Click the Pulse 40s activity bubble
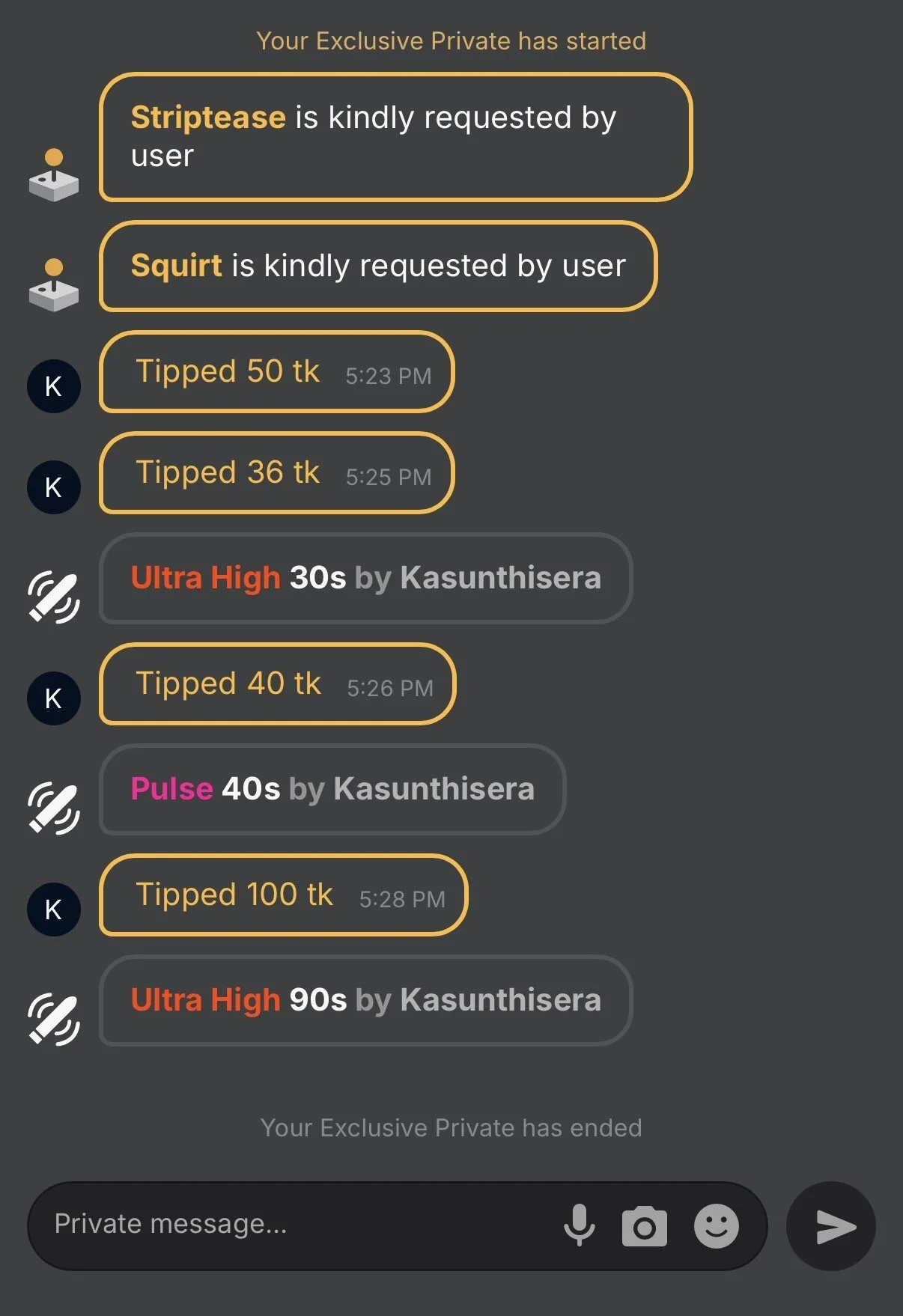Viewport: 903px width, 1316px height. (332, 789)
